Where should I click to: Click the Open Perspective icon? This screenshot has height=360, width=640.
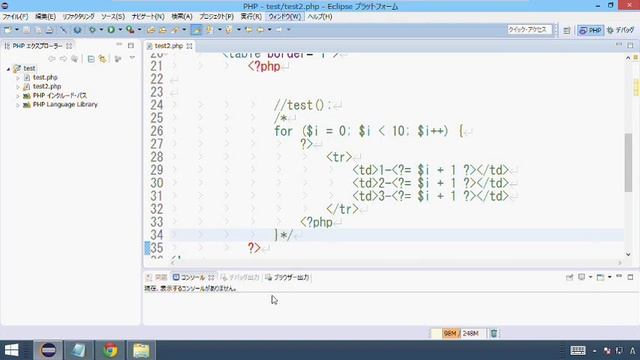coord(567,31)
